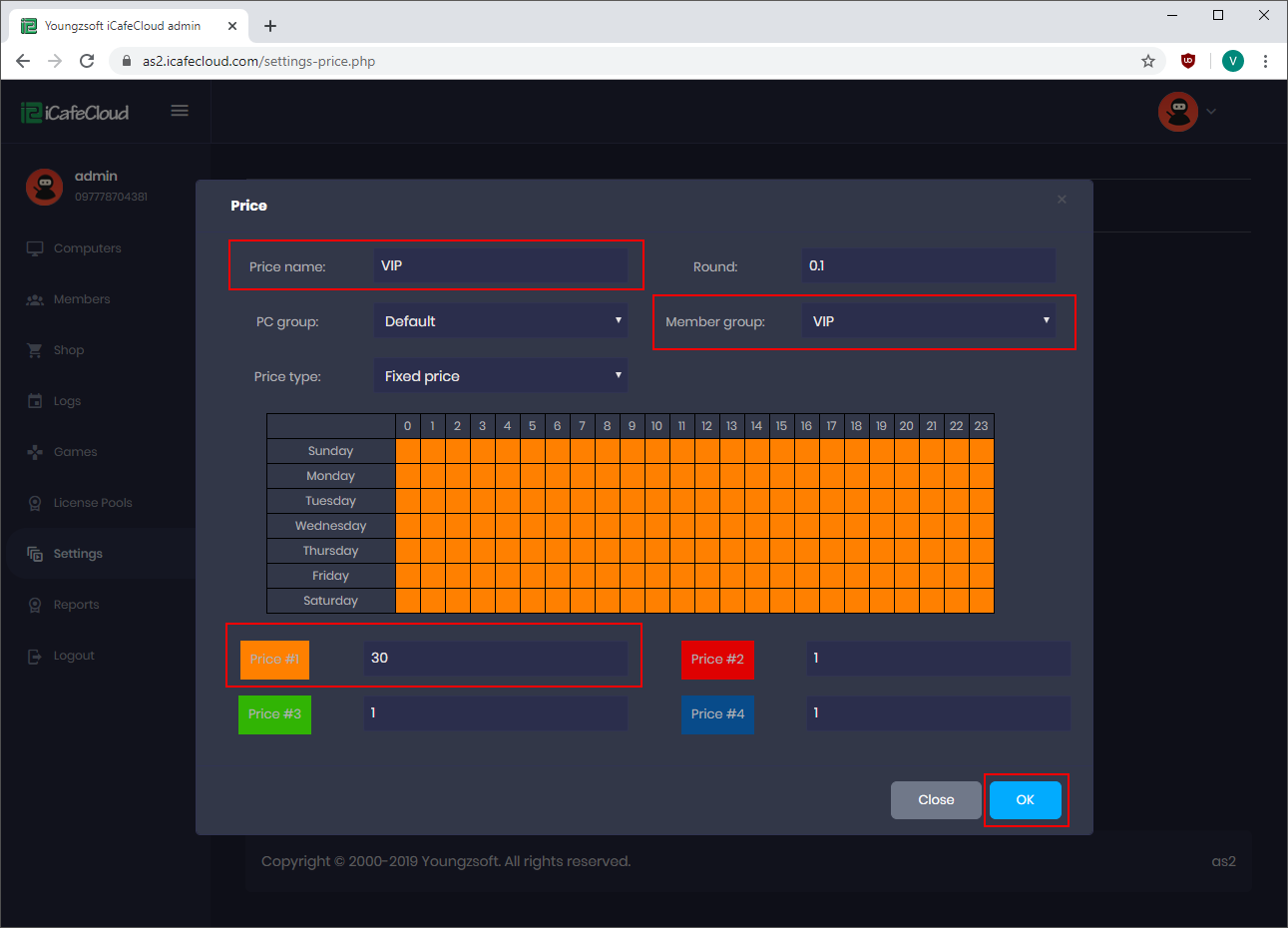The image size is (1288, 928).
Task: Click the Members people icon in sidebar
Action: (35, 299)
